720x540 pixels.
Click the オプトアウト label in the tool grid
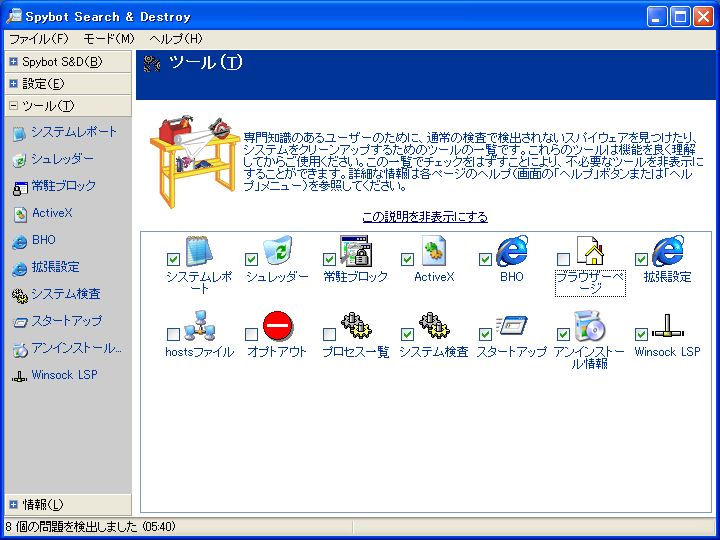277,352
